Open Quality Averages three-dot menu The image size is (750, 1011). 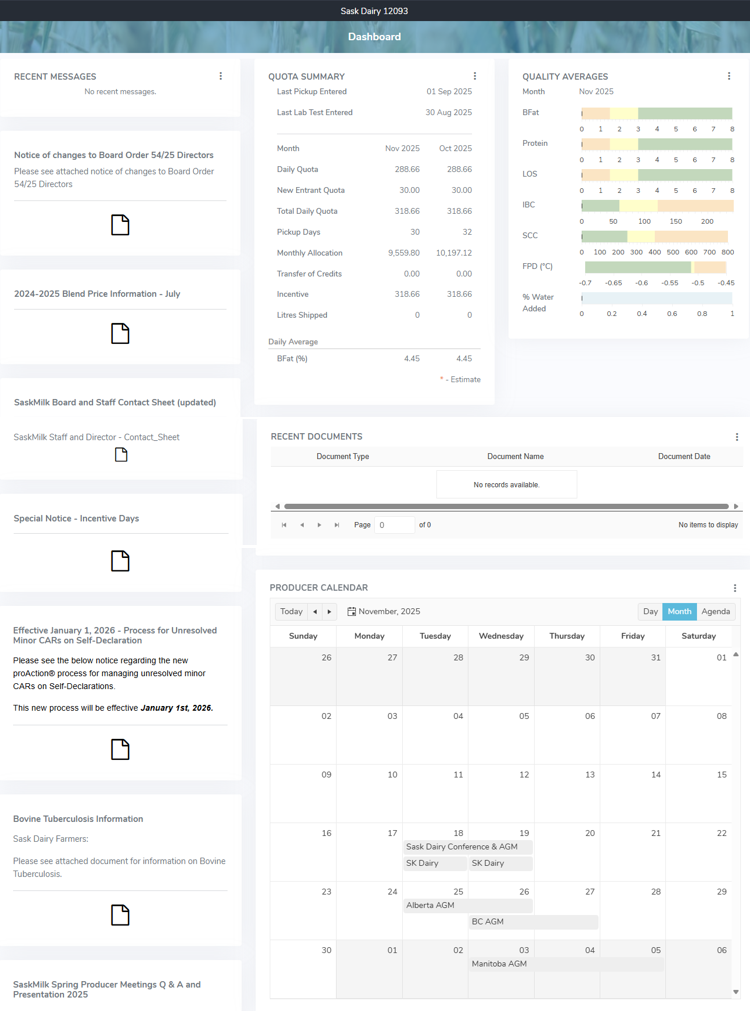(x=729, y=76)
